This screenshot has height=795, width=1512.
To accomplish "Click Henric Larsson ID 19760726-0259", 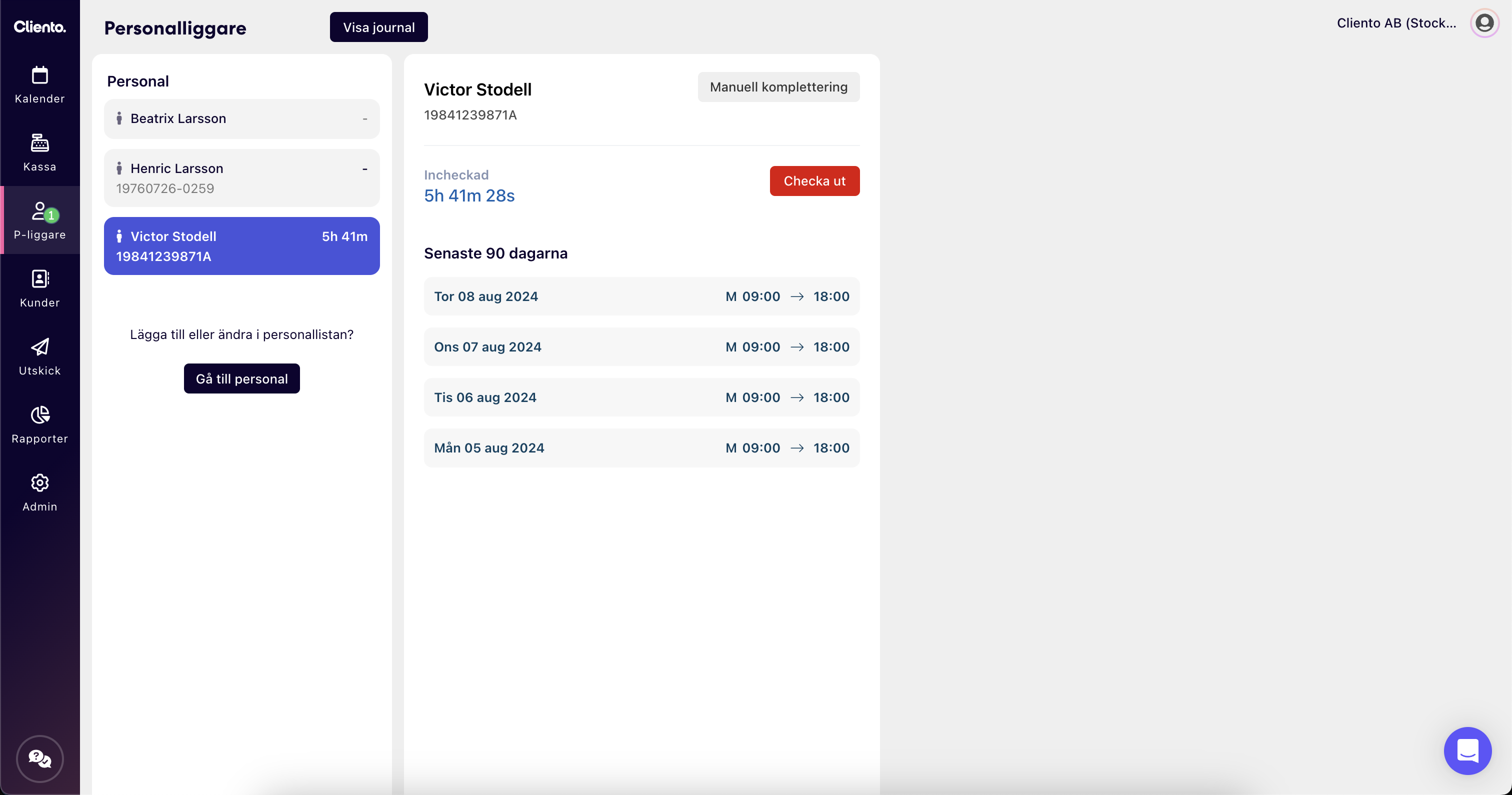I will 165,188.
